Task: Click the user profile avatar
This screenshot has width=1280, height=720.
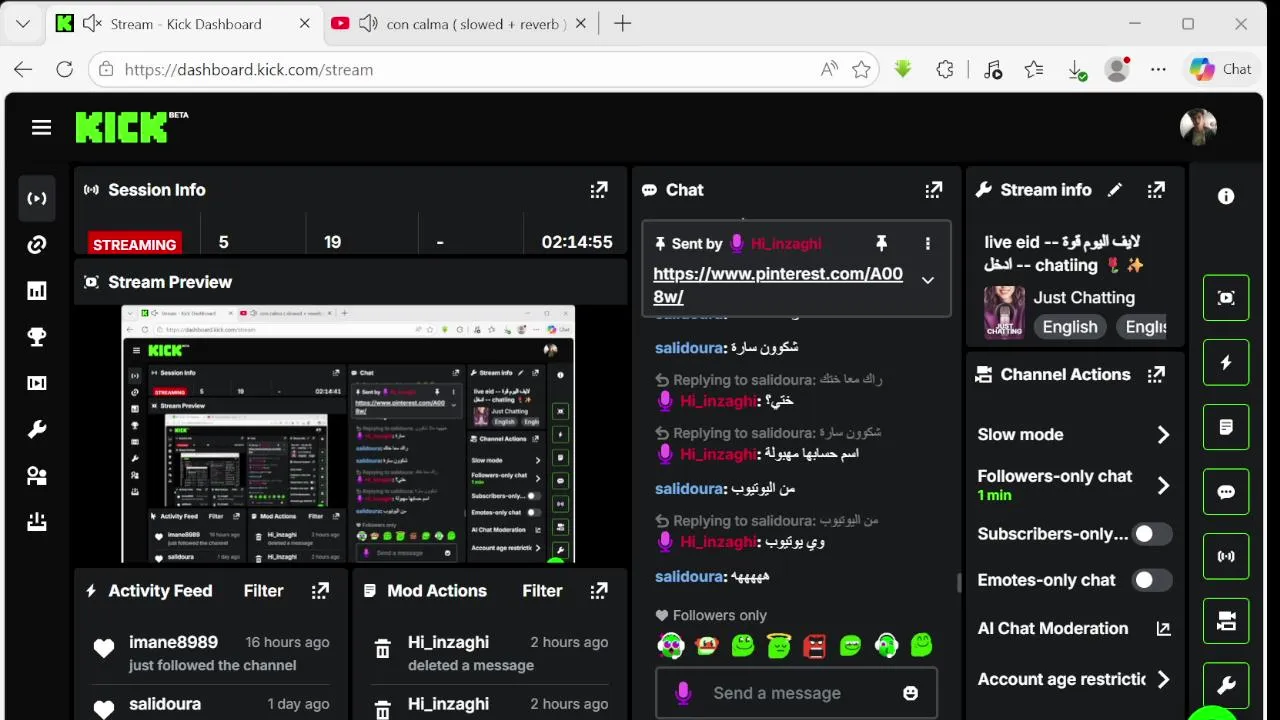Action: click(x=1198, y=127)
